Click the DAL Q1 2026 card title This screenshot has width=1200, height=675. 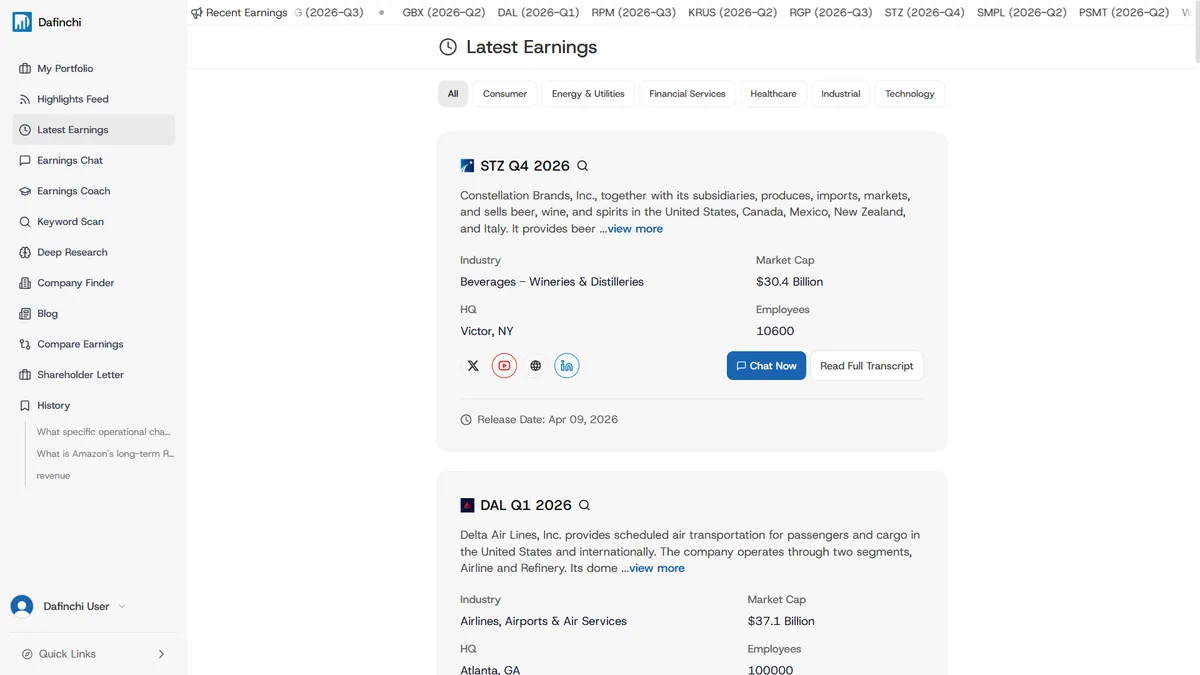(526, 505)
